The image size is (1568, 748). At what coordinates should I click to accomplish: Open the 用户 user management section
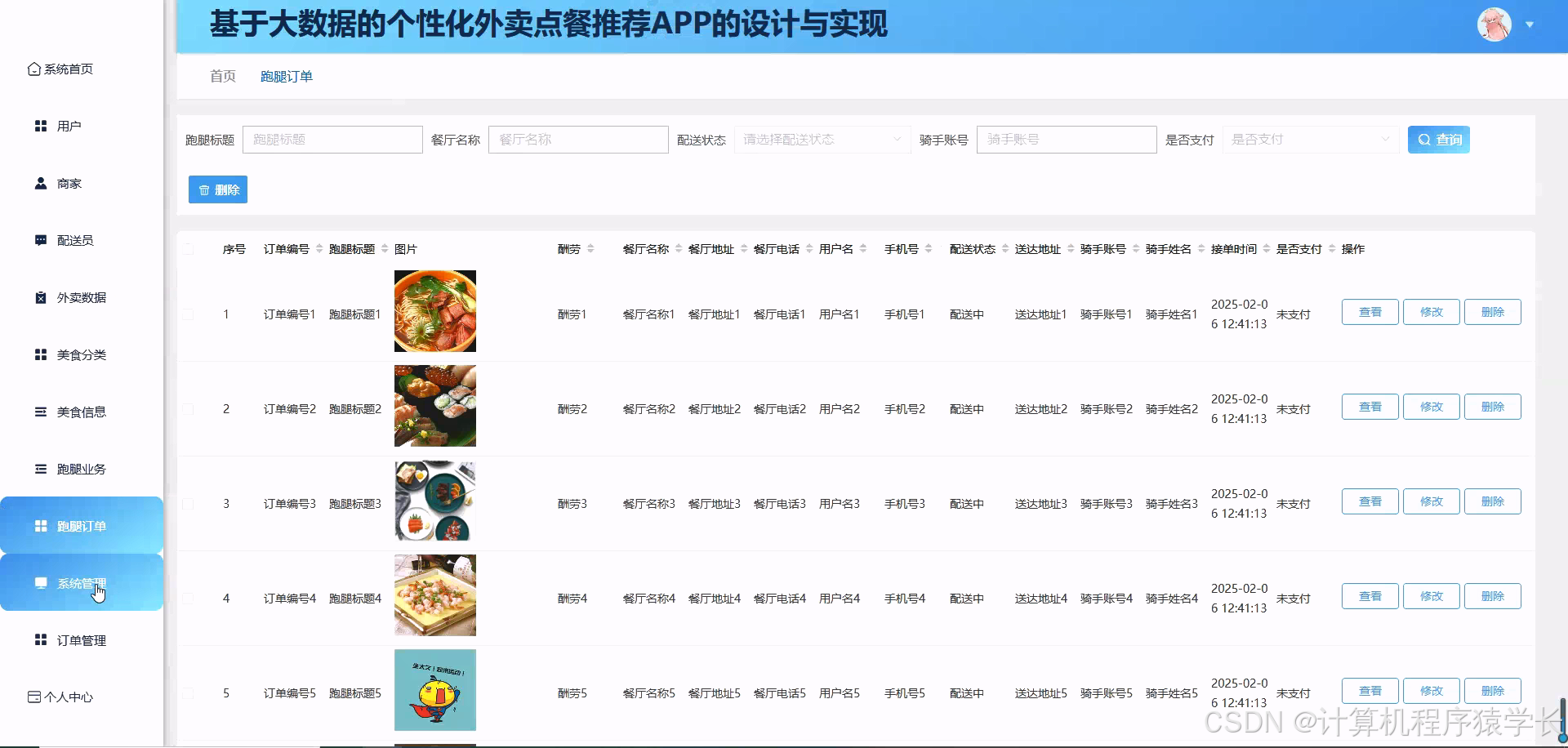click(66, 126)
